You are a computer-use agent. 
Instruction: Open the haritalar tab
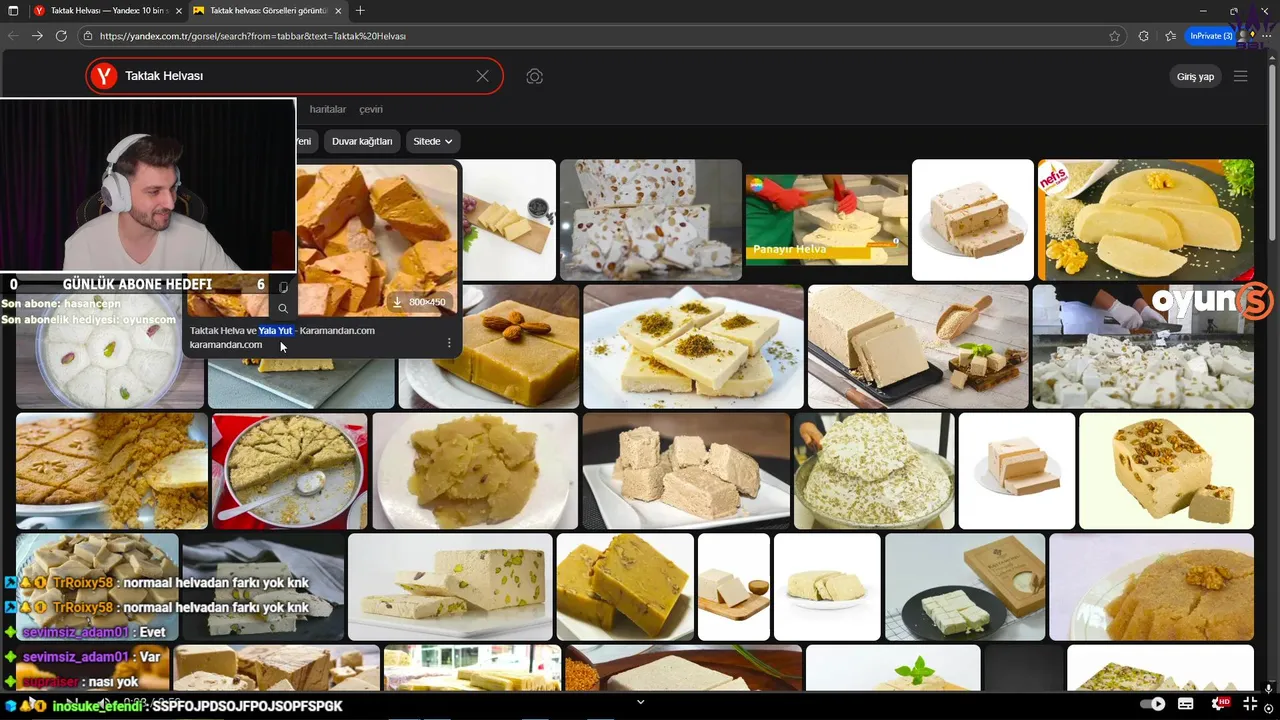[x=328, y=109]
